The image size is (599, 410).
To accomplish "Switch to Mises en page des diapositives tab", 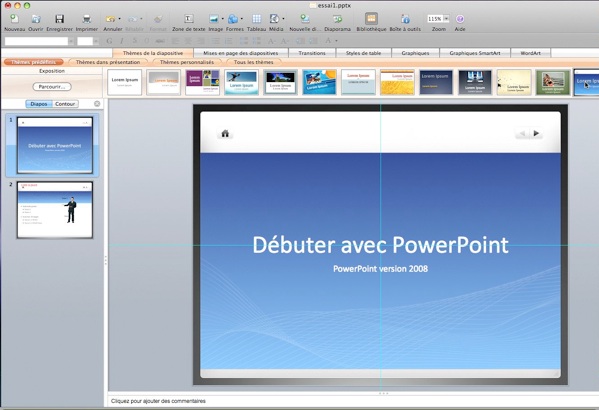I will pyautogui.click(x=241, y=53).
